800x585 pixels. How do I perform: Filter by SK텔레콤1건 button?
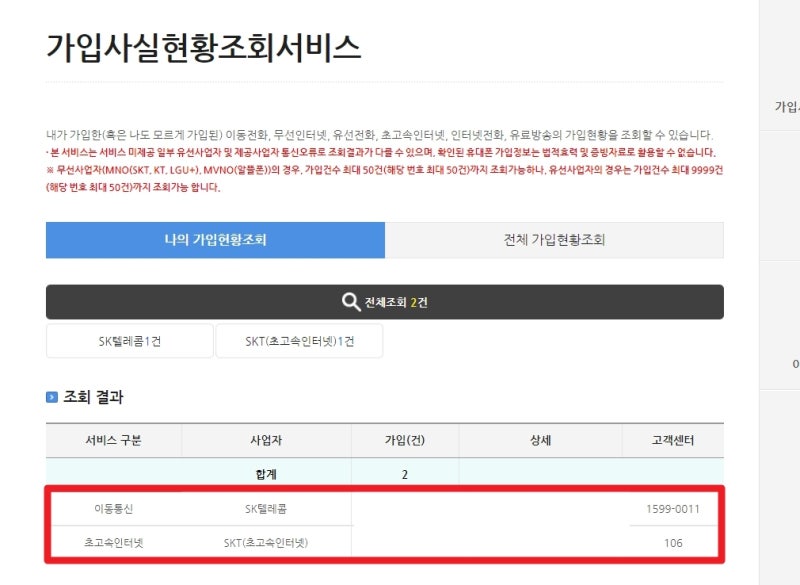pyautogui.click(x=130, y=341)
